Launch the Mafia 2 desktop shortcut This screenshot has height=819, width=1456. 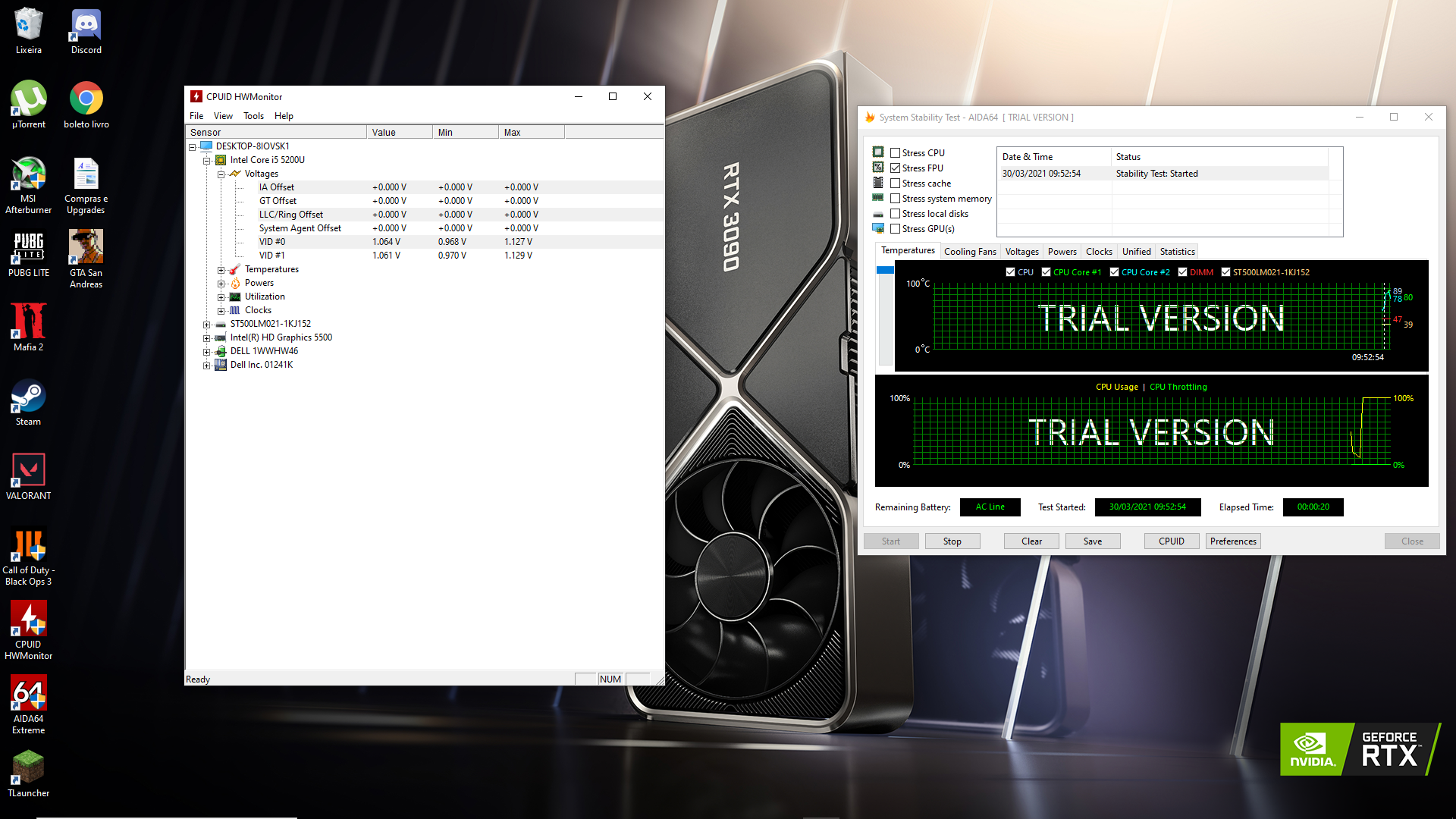click(x=29, y=328)
